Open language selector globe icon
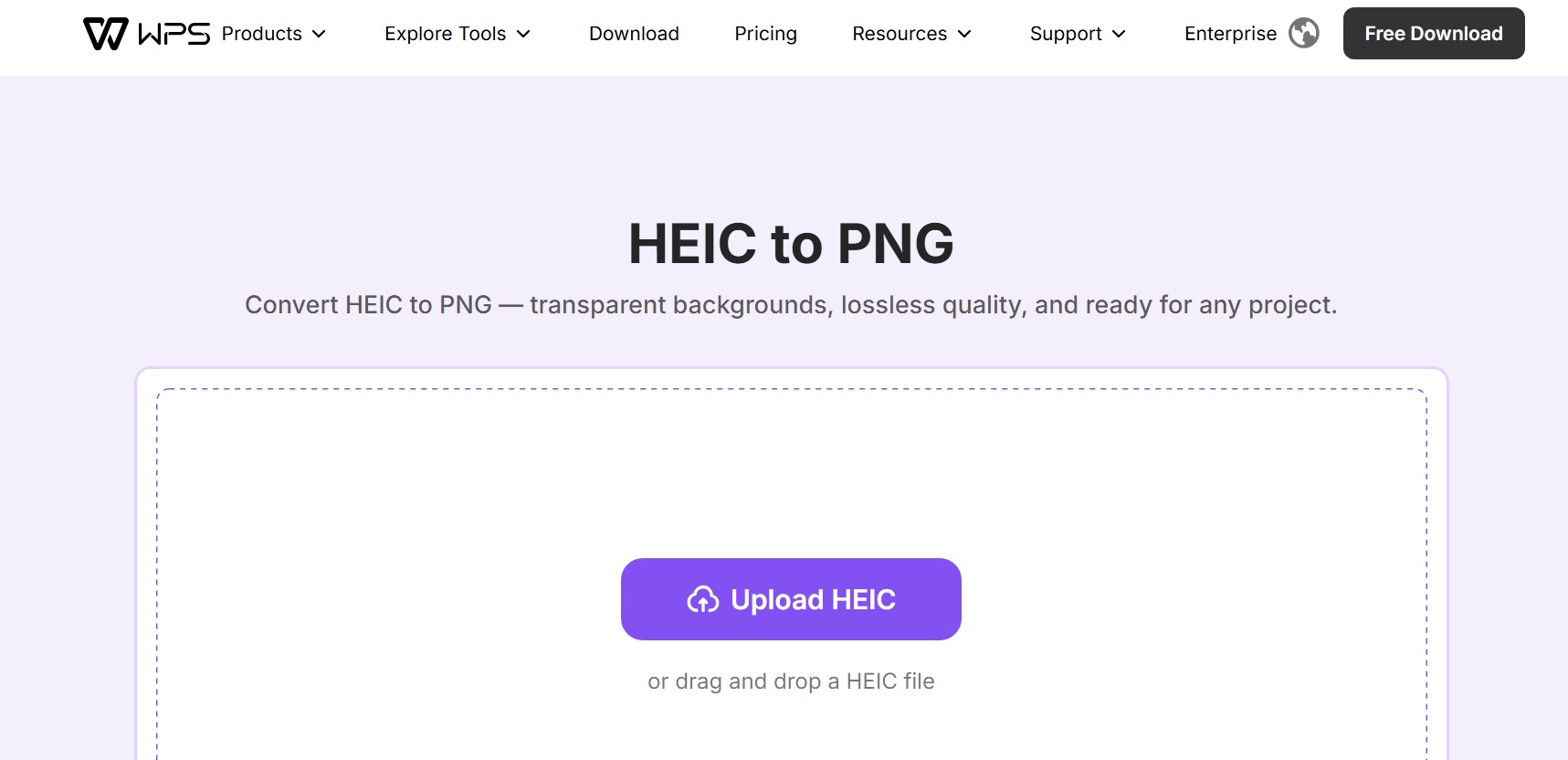The image size is (1568, 760). 1303,34
